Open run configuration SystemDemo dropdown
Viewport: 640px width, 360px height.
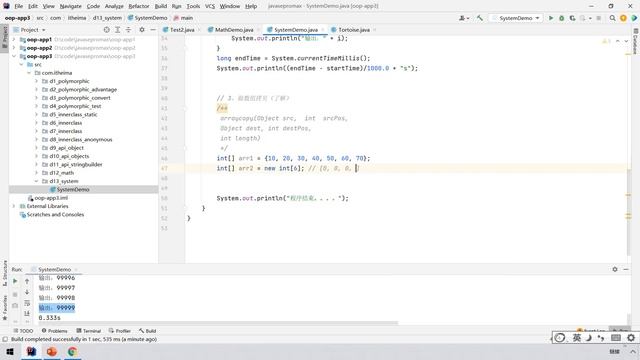(x=516, y=18)
